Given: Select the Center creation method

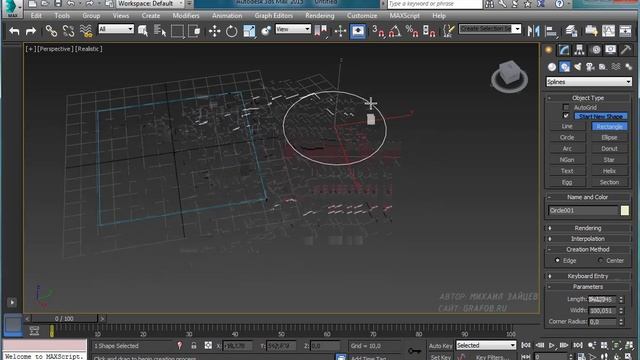Looking at the screenshot, I should pyautogui.click(x=600, y=260).
